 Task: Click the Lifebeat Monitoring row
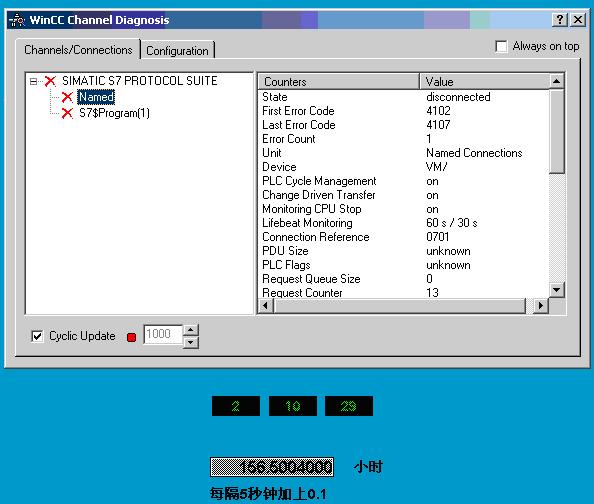[x=403, y=223]
